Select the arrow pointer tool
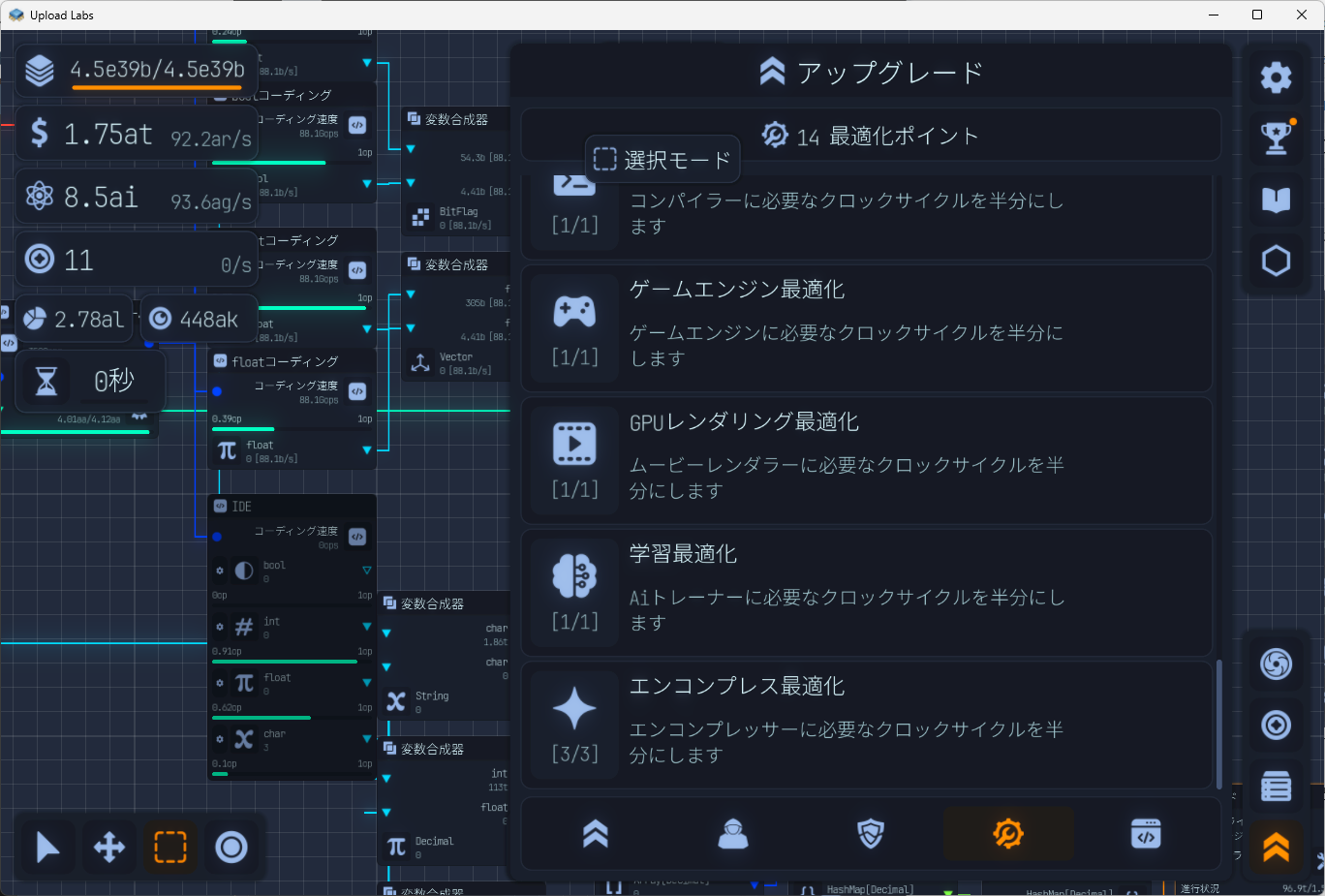1325x896 pixels. (47, 848)
